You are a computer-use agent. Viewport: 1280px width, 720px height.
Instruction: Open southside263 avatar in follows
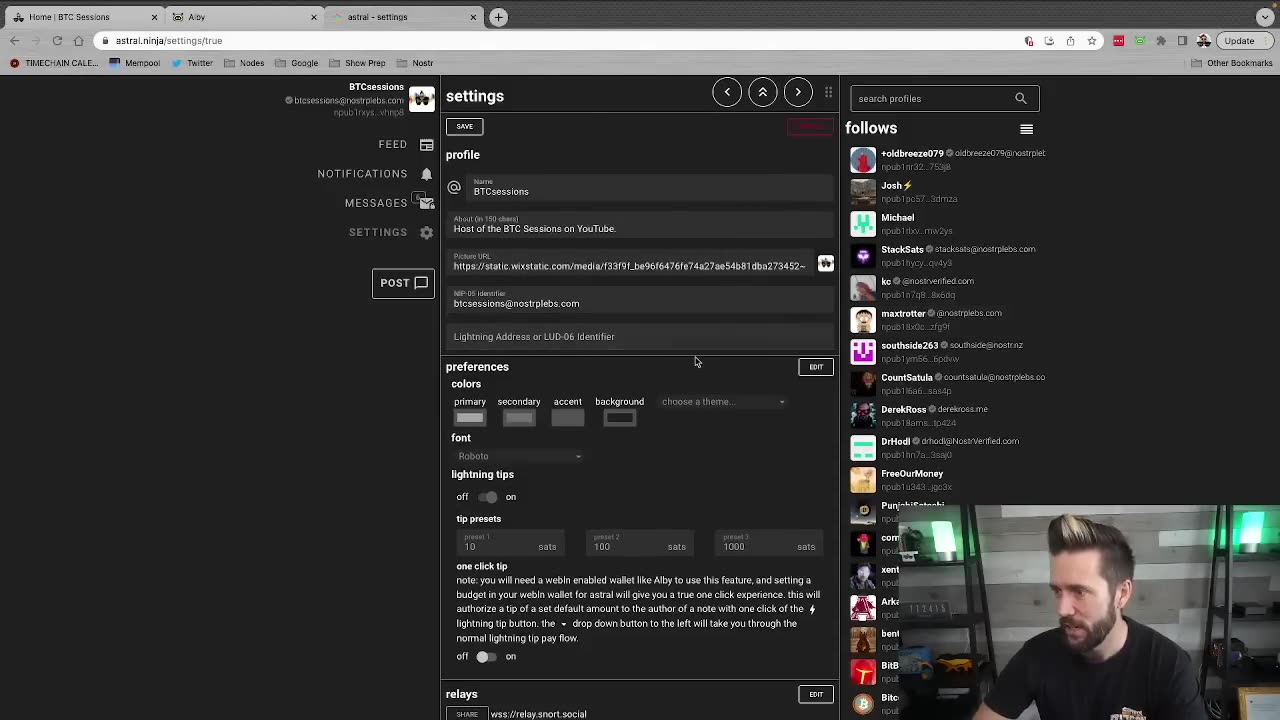point(862,352)
